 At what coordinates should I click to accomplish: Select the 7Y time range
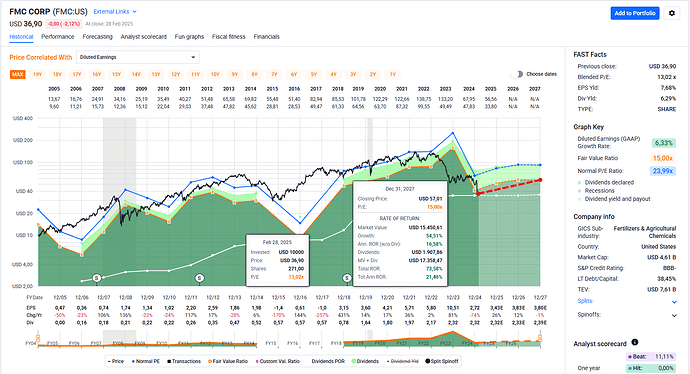pyautogui.click(x=274, y=74)
